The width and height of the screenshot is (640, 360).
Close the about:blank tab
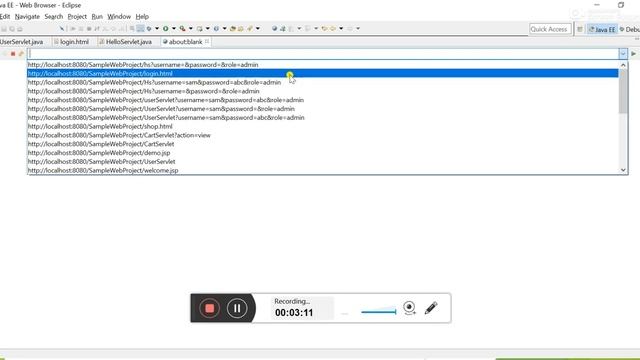coord(207,42)
